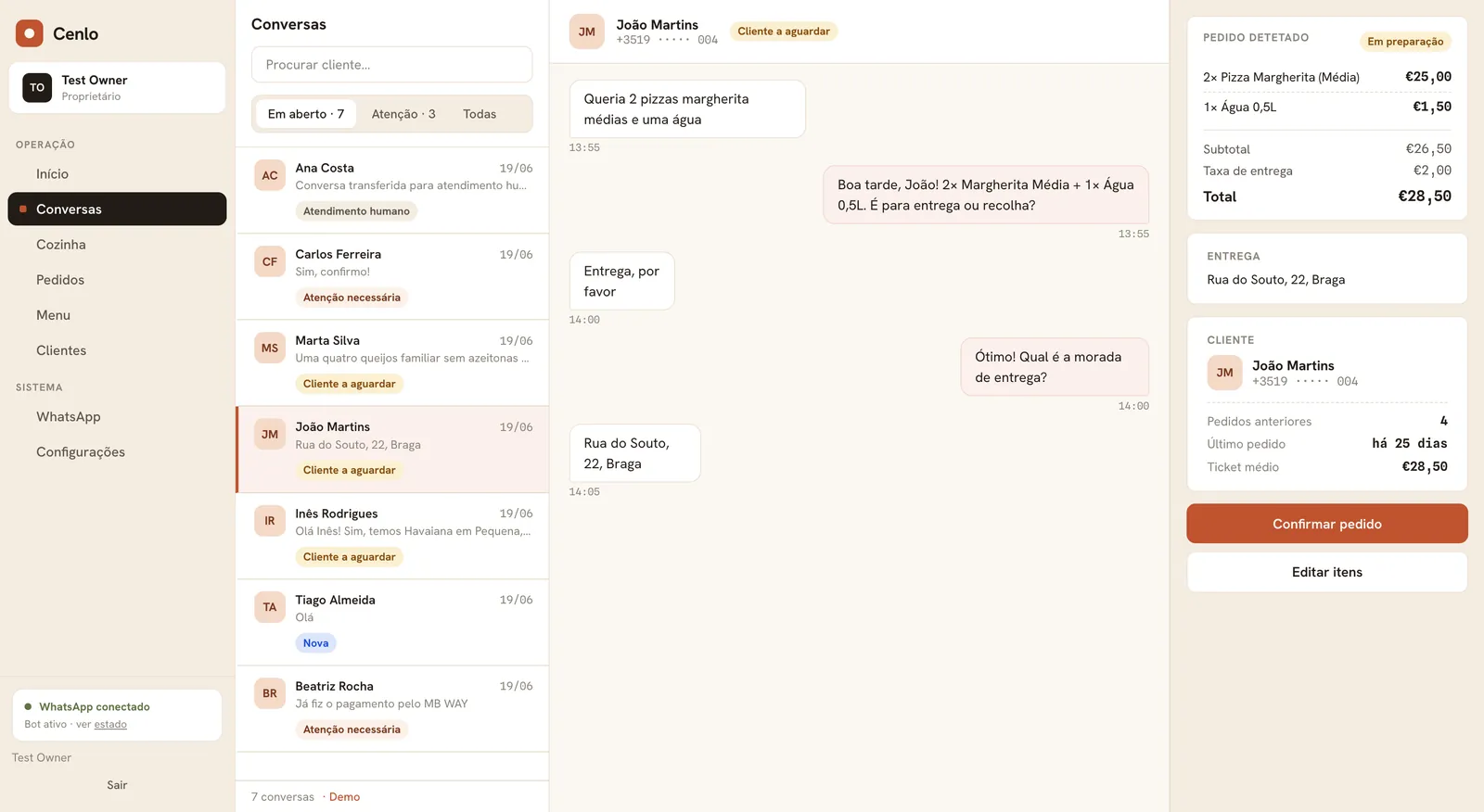This screenshot has height=812, width=1484.
Task: Click the Taxa de entrega row
Action: pos(1327,171)
